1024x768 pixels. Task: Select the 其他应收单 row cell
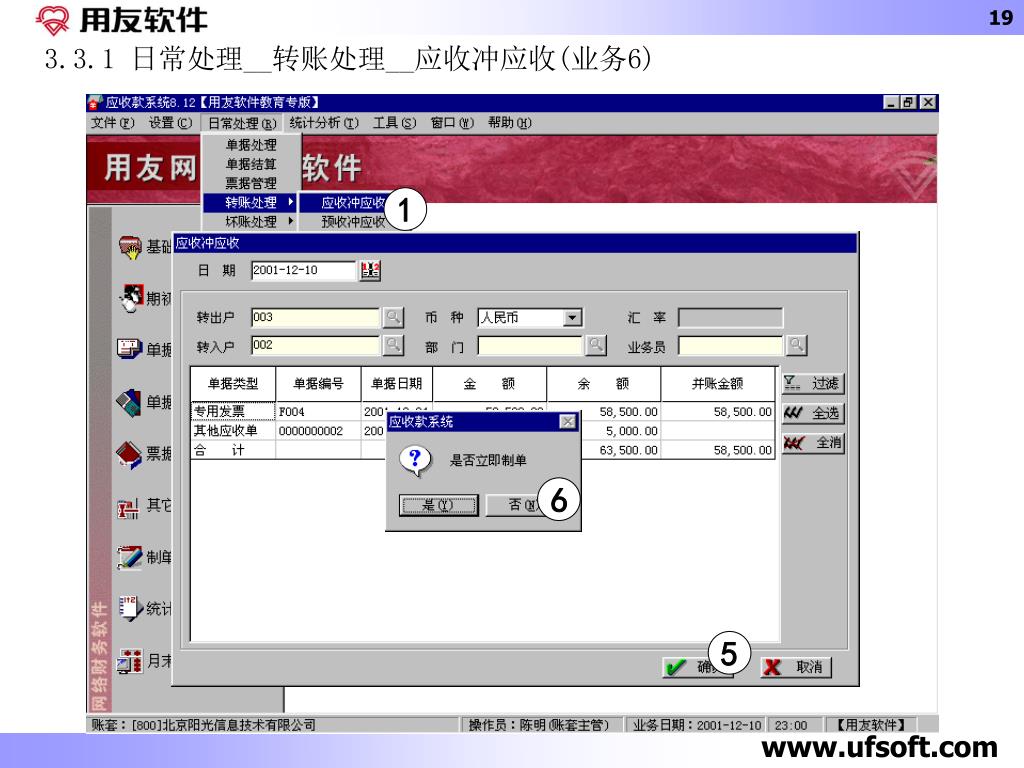pos(233,431)
